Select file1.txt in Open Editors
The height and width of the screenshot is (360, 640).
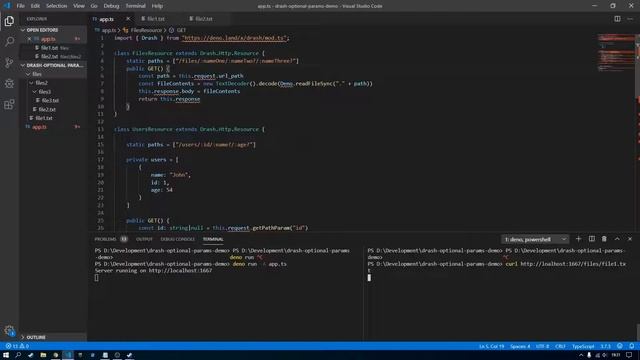(x=49, y=48)
